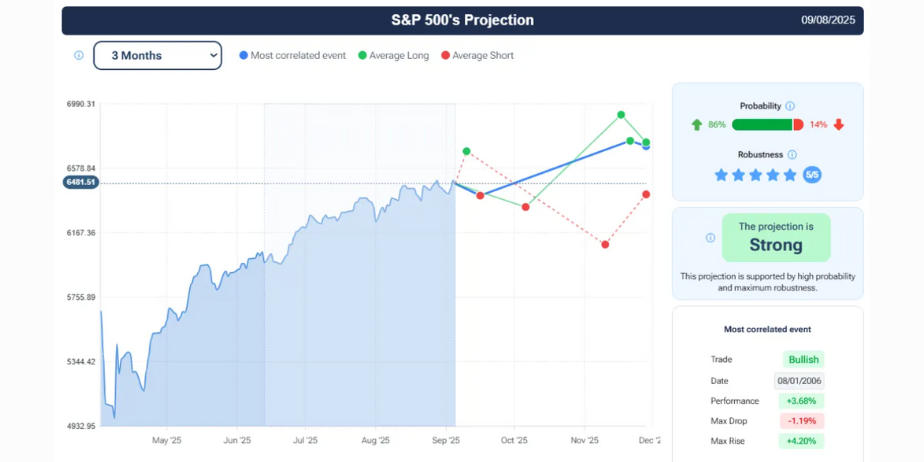Image resolution: width=924 pixels, height=462 pixels.
Task: Click the 6481.51 current price label
Action: tap(81, 183)
